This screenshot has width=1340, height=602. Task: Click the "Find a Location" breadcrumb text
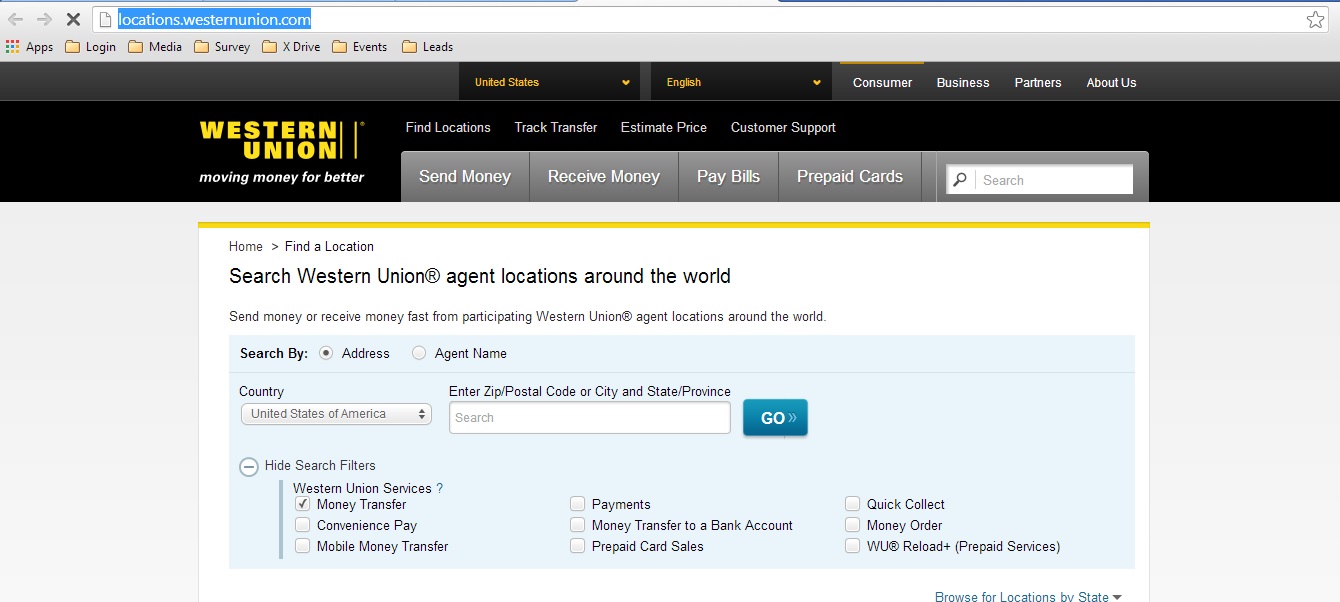tap(329, 246)
